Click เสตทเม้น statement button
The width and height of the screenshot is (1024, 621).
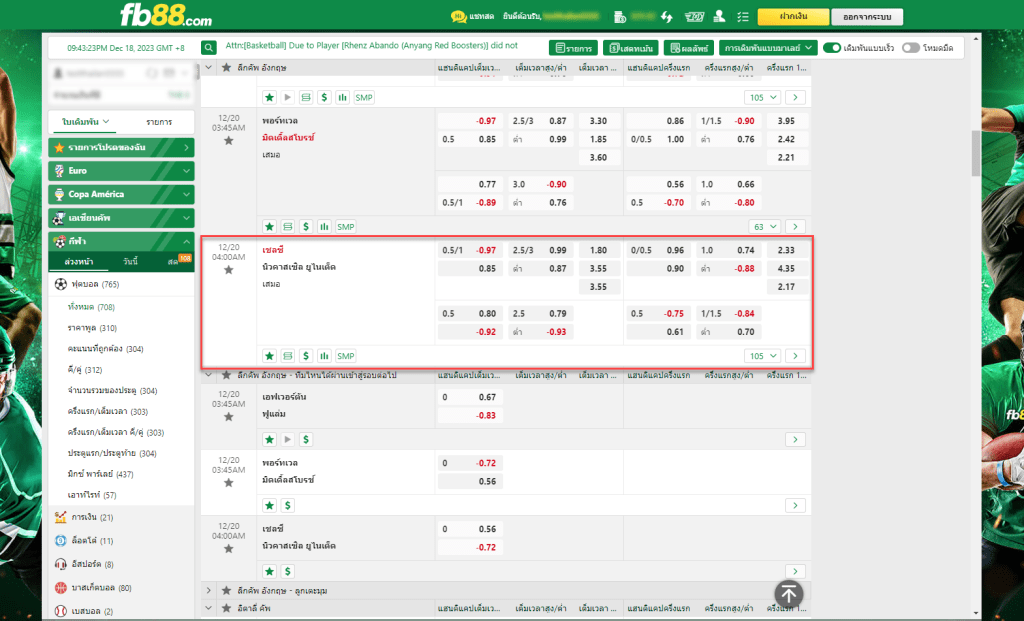[630, 48]
